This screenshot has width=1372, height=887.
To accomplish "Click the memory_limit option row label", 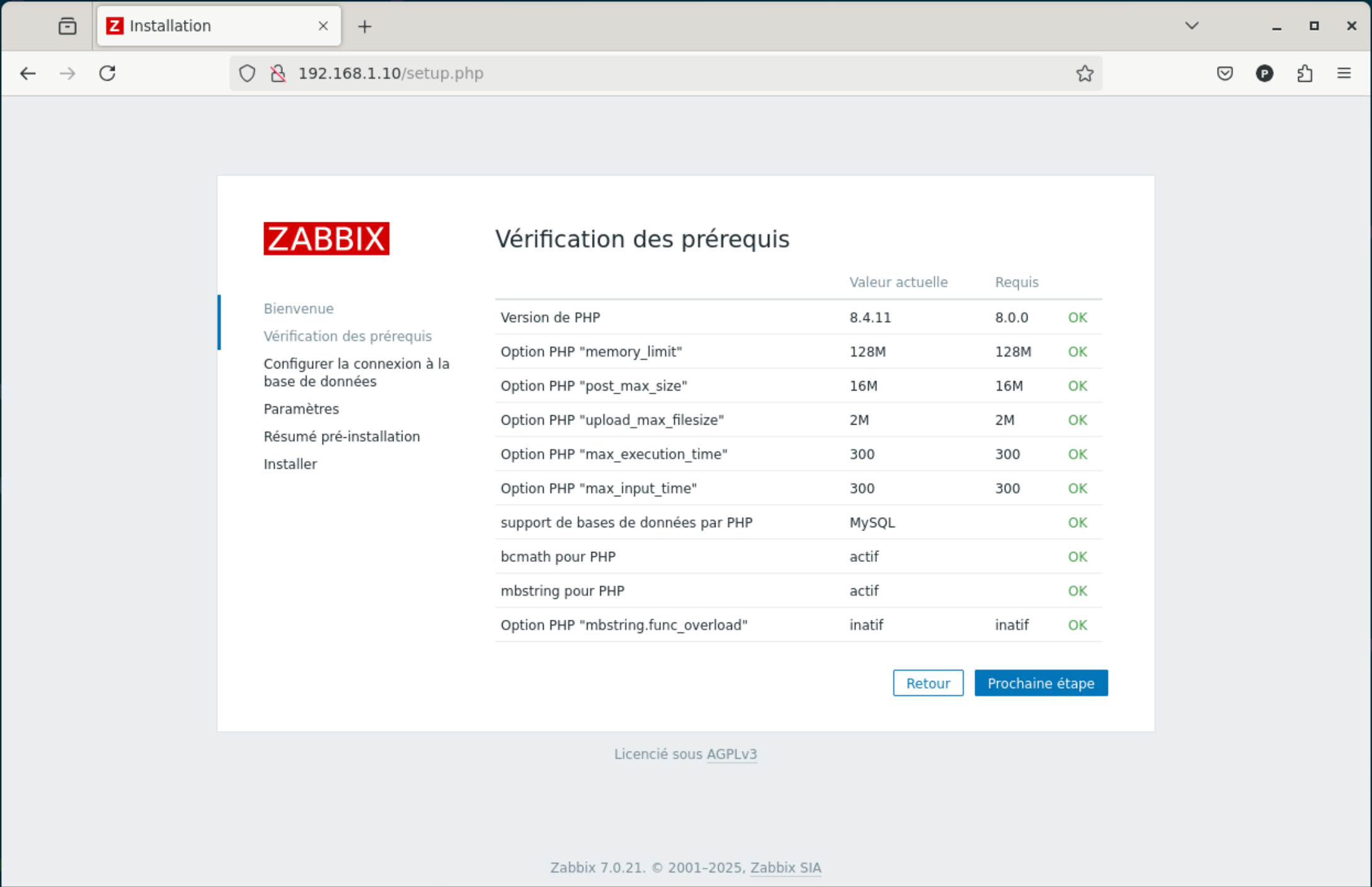I will point(592,352).
